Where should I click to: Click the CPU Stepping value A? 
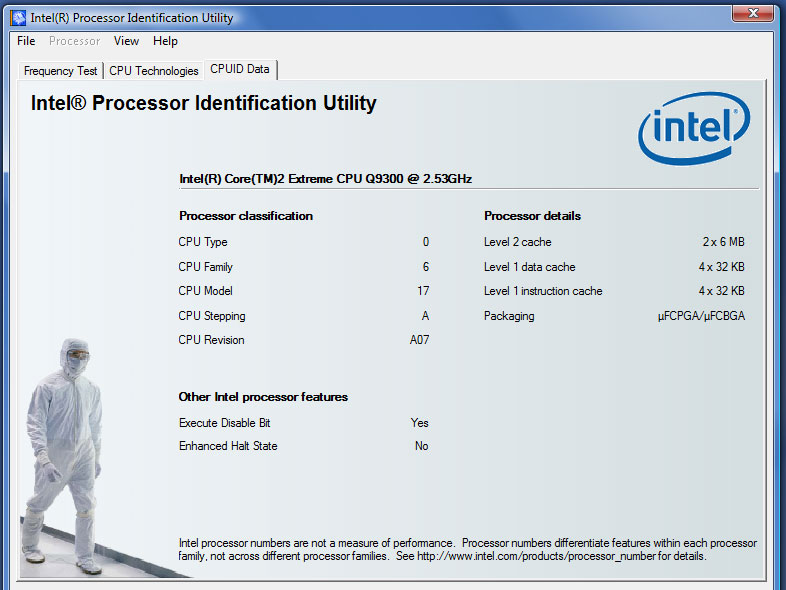point(425,316)
